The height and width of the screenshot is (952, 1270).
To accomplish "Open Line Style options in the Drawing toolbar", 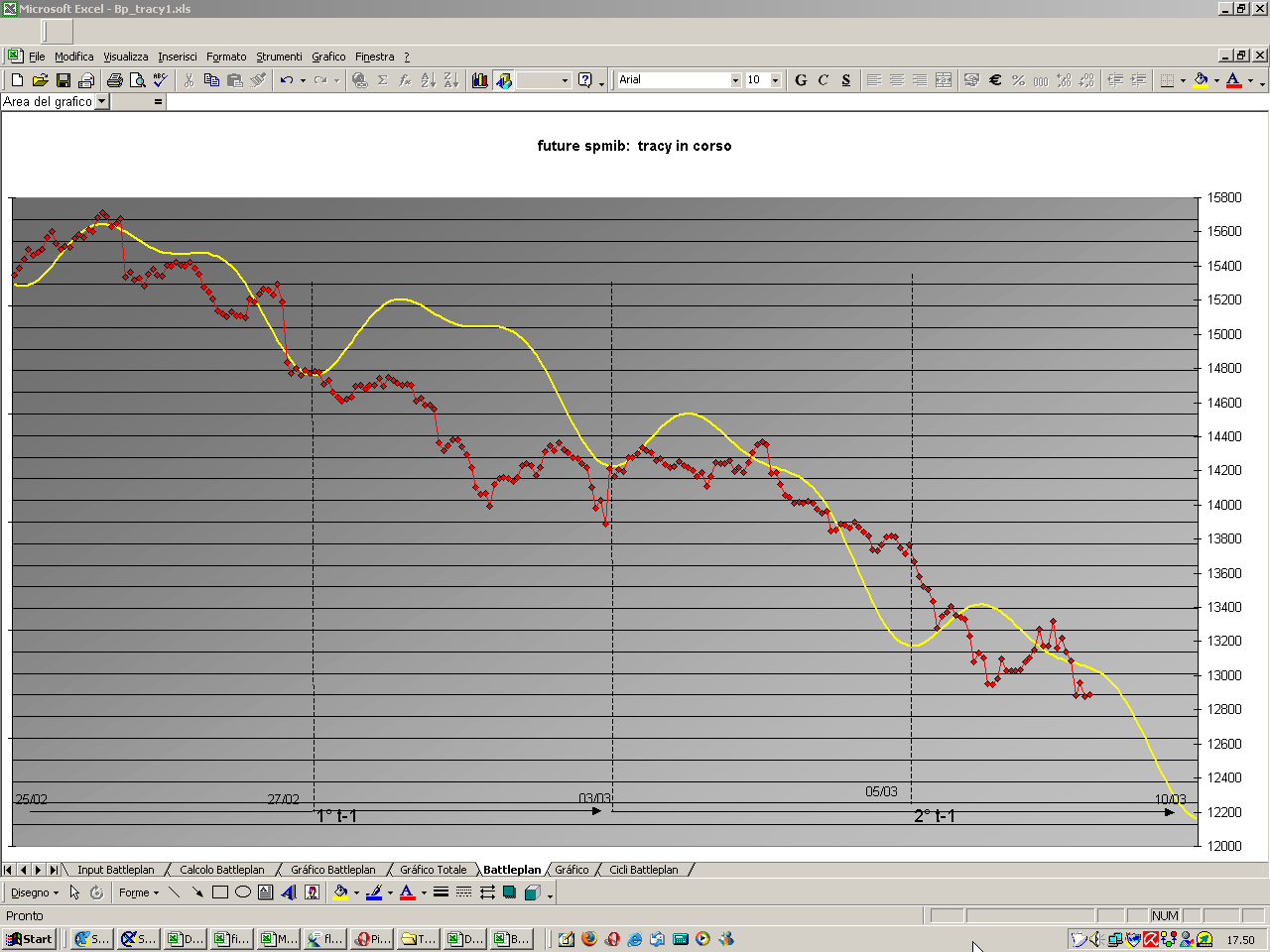I will coord(441,892).
